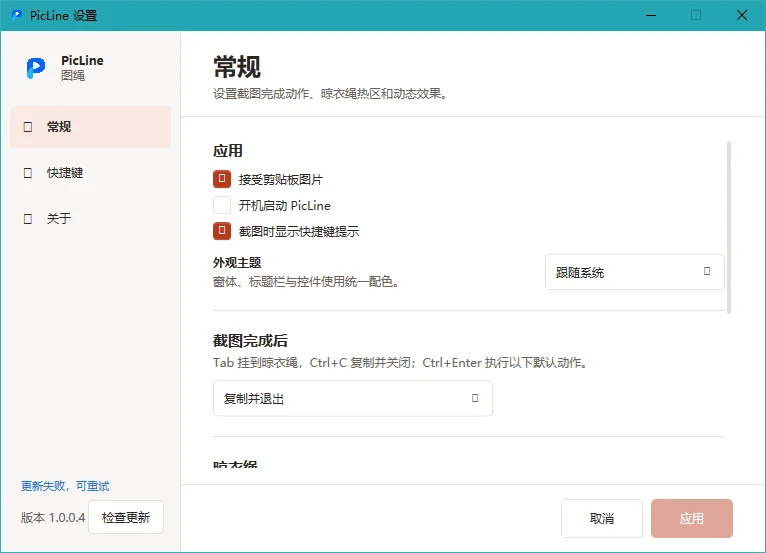Click the PicLine title bar app icon
This screenshot has height=553, width=766.
(x=17, y=15)
